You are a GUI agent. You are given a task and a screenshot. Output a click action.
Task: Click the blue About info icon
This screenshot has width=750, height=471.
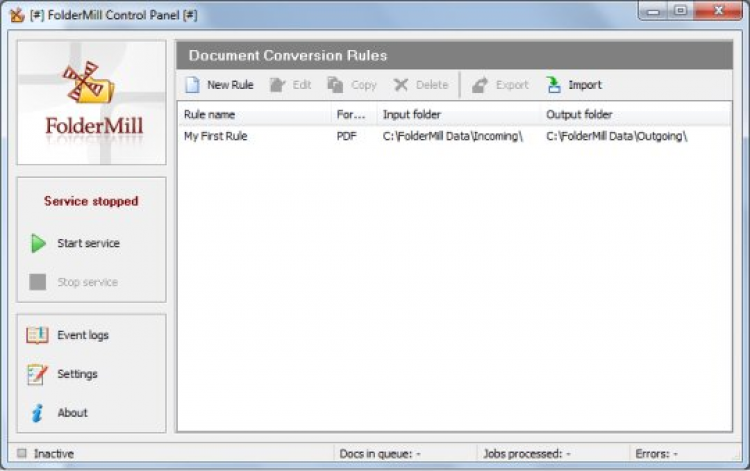[x=37, y=413]
